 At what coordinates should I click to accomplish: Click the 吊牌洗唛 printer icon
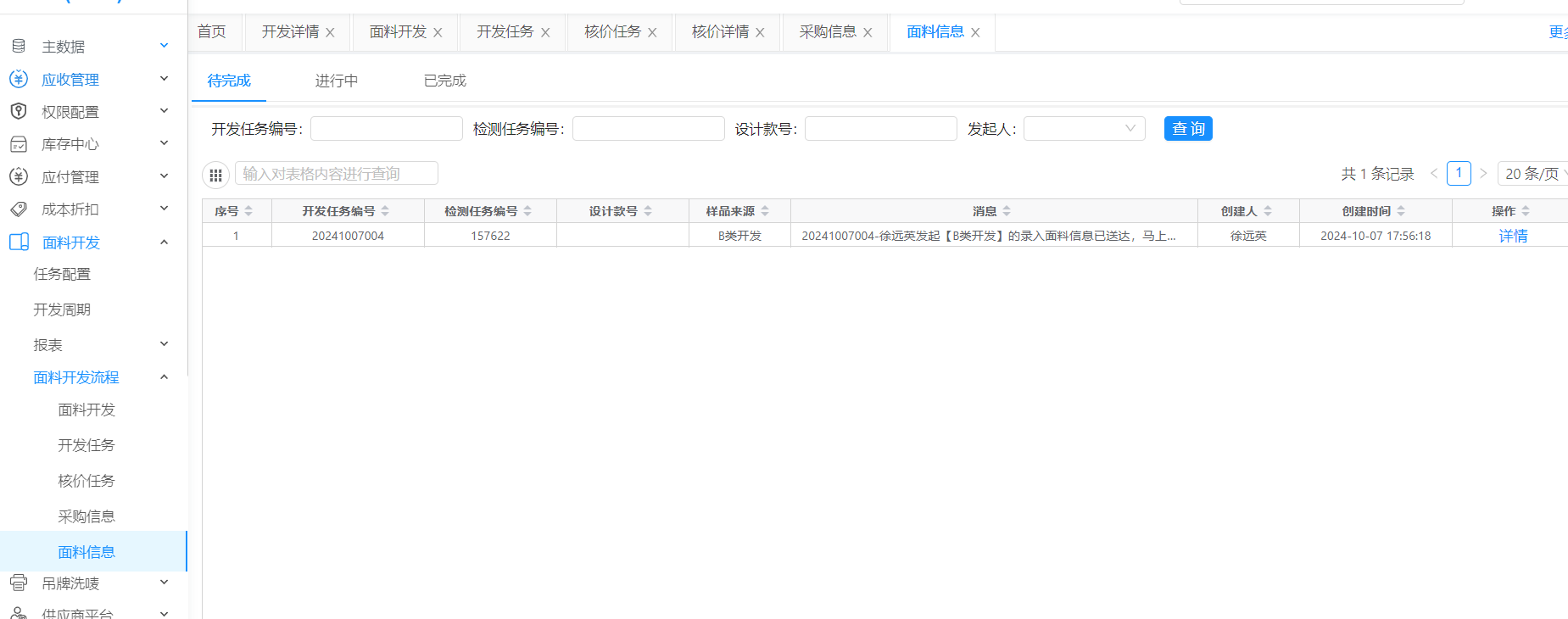pyautogui.click(x=19, y=583)
